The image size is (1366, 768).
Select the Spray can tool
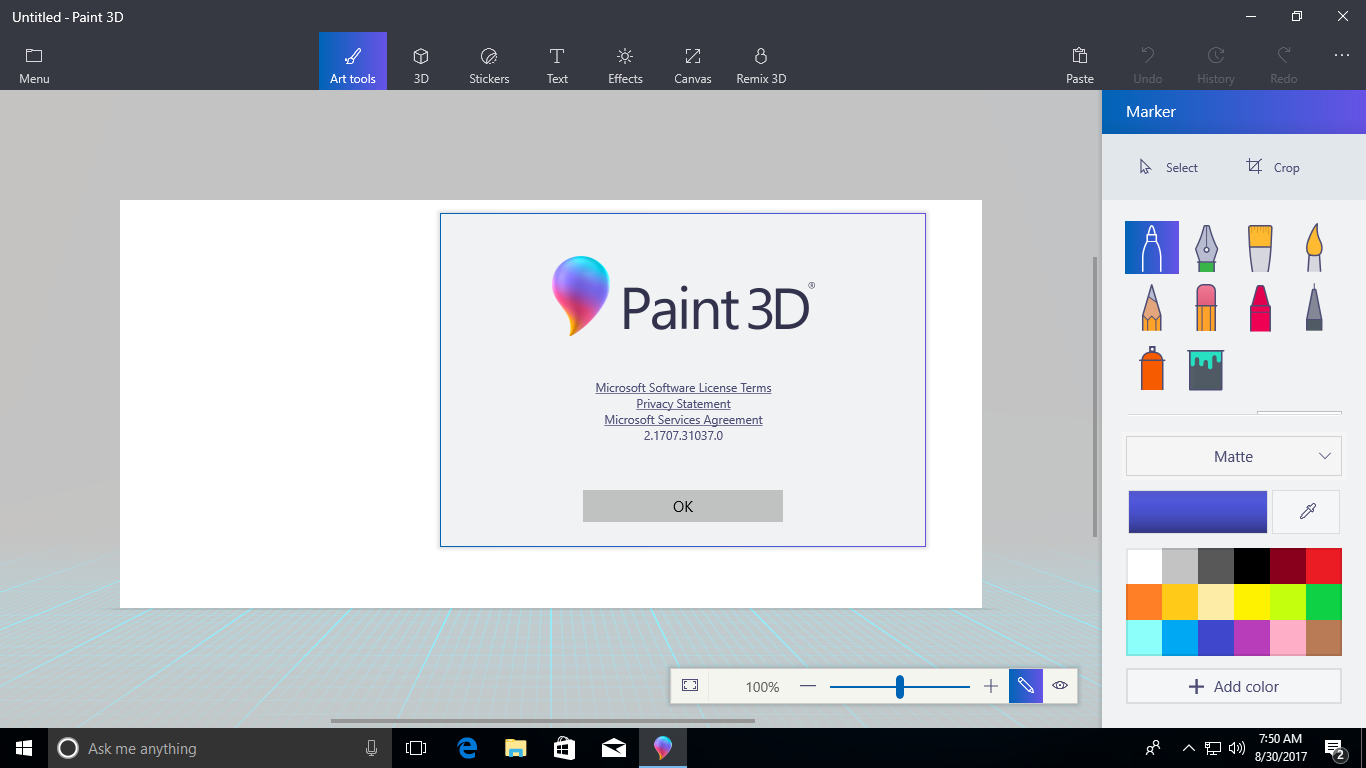[1151, 368]
